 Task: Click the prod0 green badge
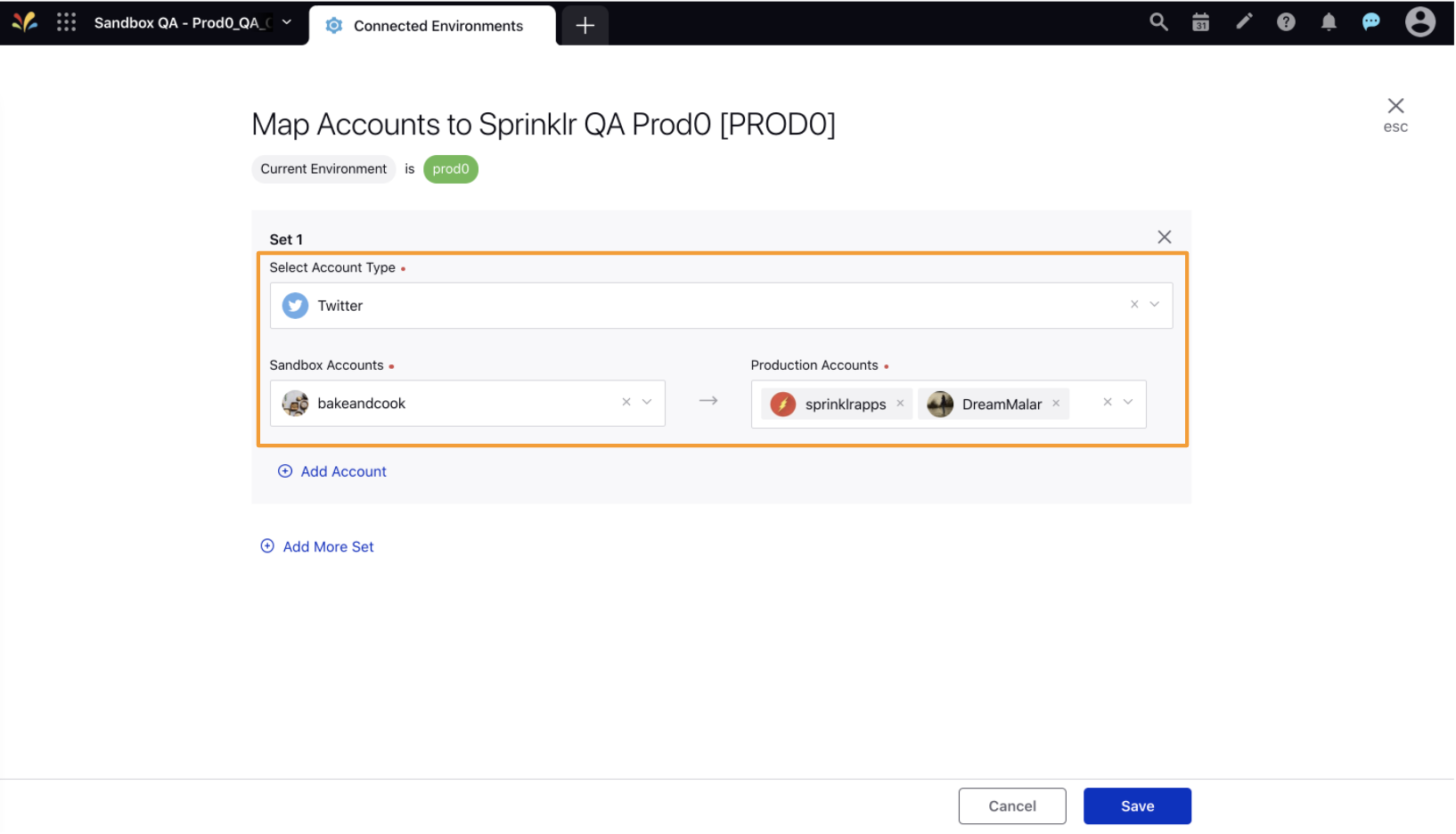(x=451, y=169)
